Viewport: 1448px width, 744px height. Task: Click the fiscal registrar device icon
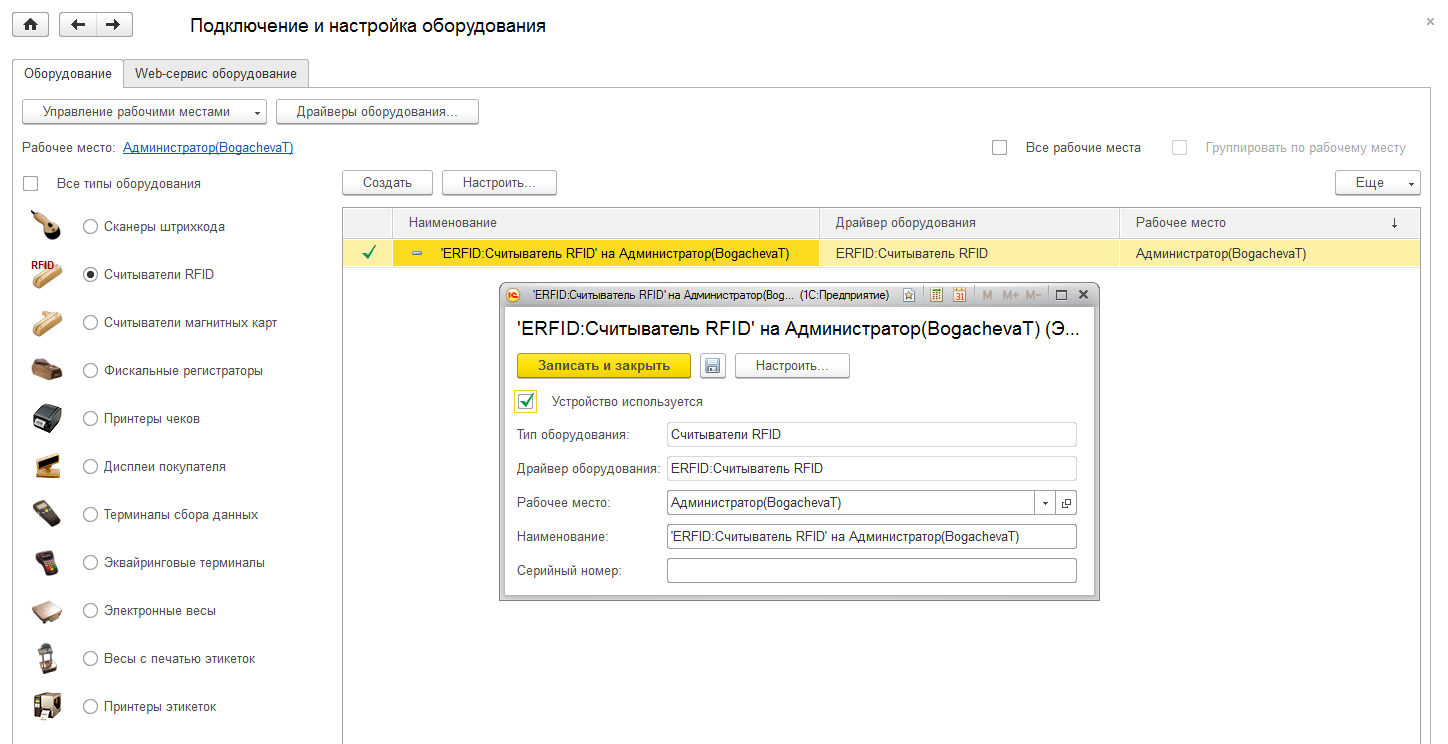45,370
